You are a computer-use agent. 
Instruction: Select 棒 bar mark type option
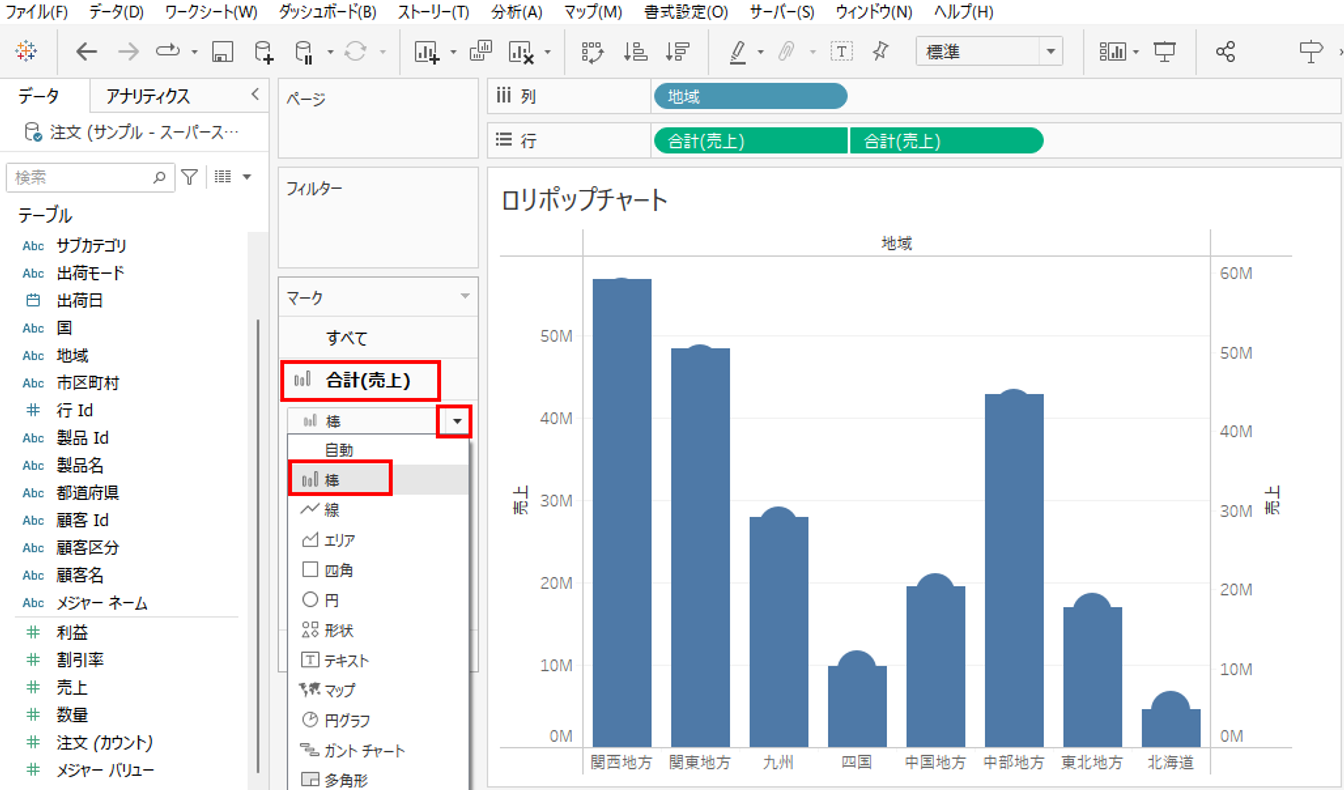(378, 480)
